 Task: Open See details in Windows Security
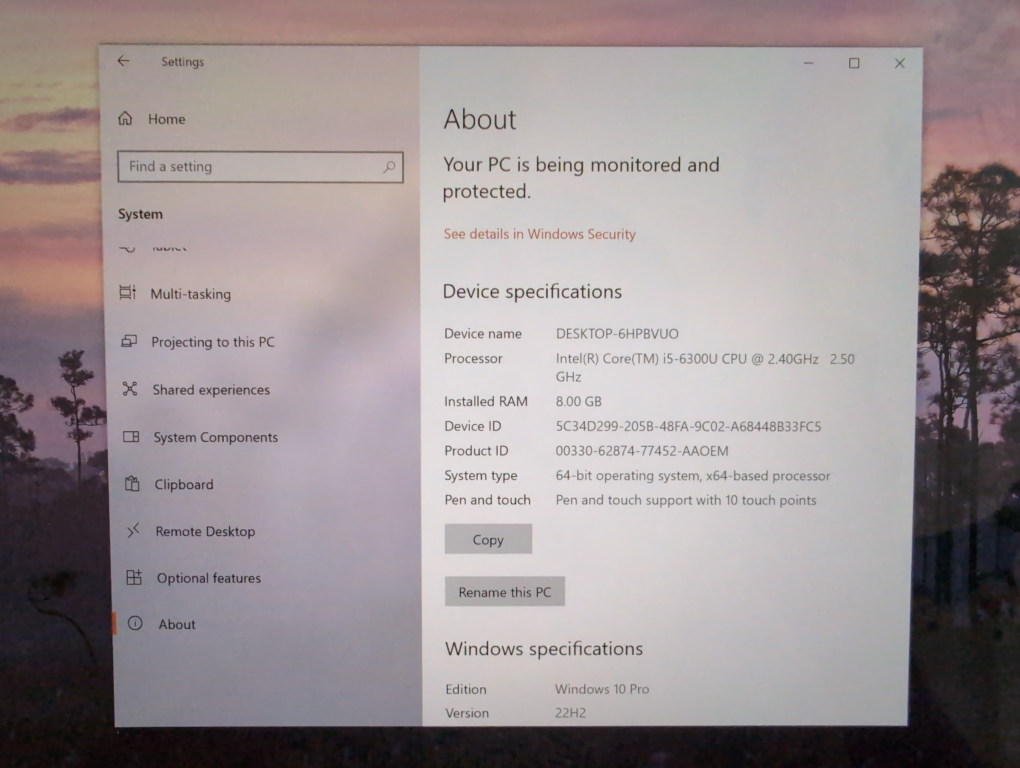pyautogui.click(x=539, y=234)
